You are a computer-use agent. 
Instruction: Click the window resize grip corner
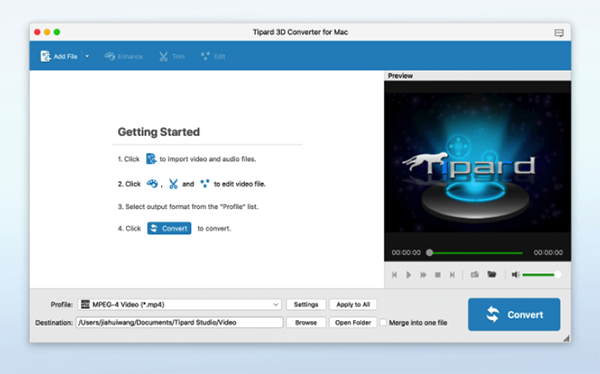[x=567, y=338]
